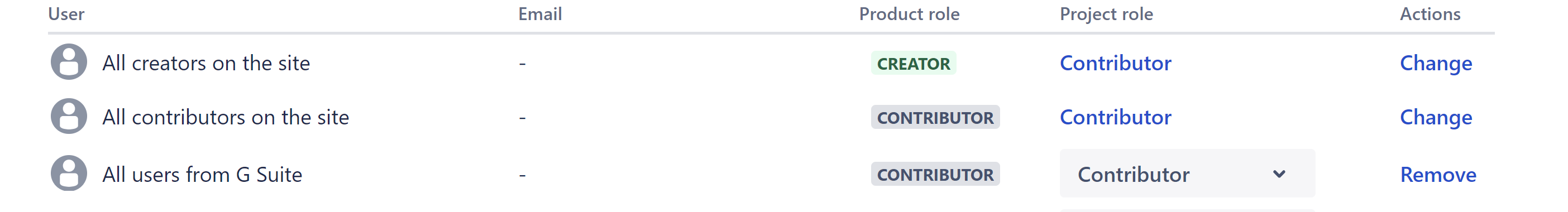Click avatar icon for All contributors on the site

point(69,116)
